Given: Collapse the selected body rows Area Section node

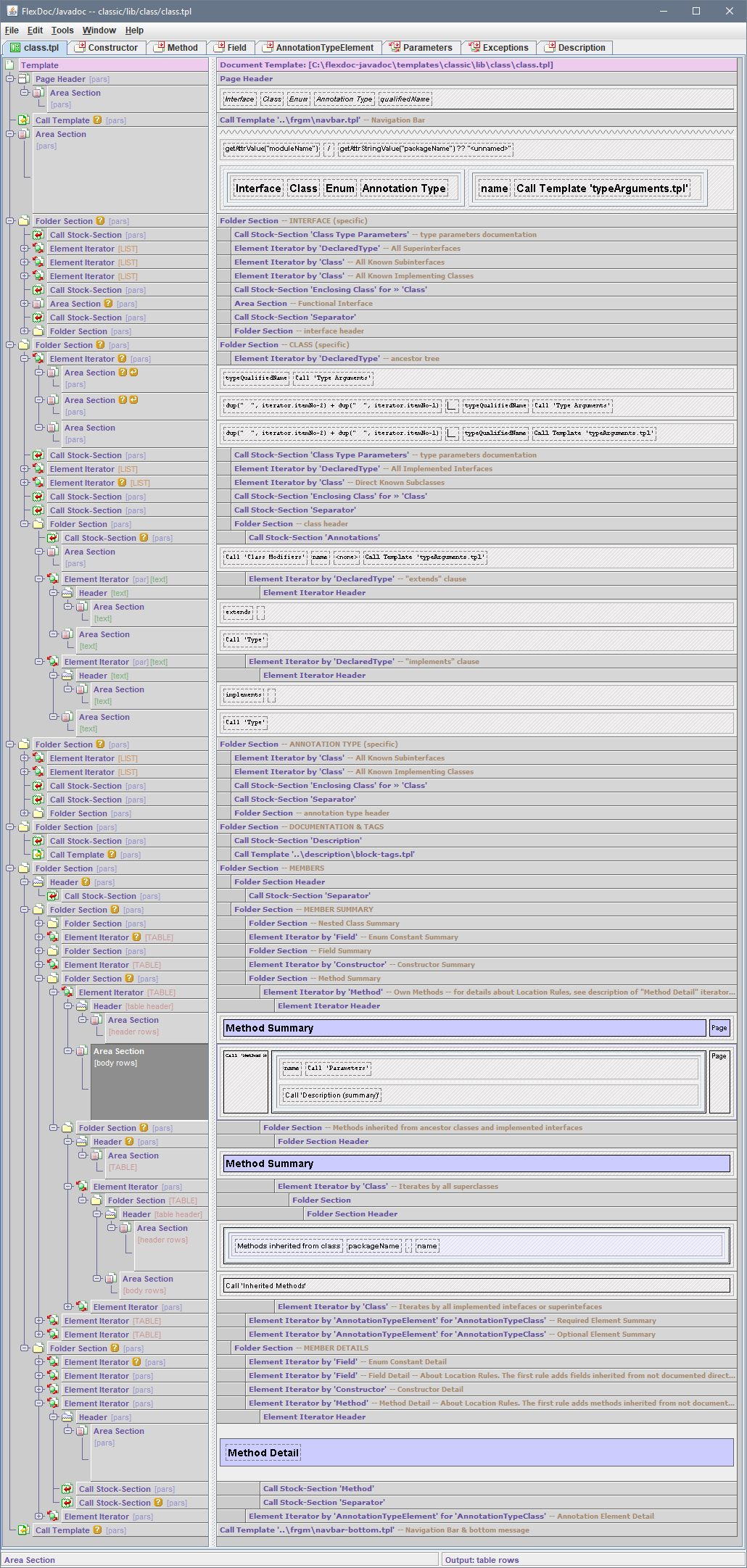Looking at the screenshot, I should [x=68, y=1051].
